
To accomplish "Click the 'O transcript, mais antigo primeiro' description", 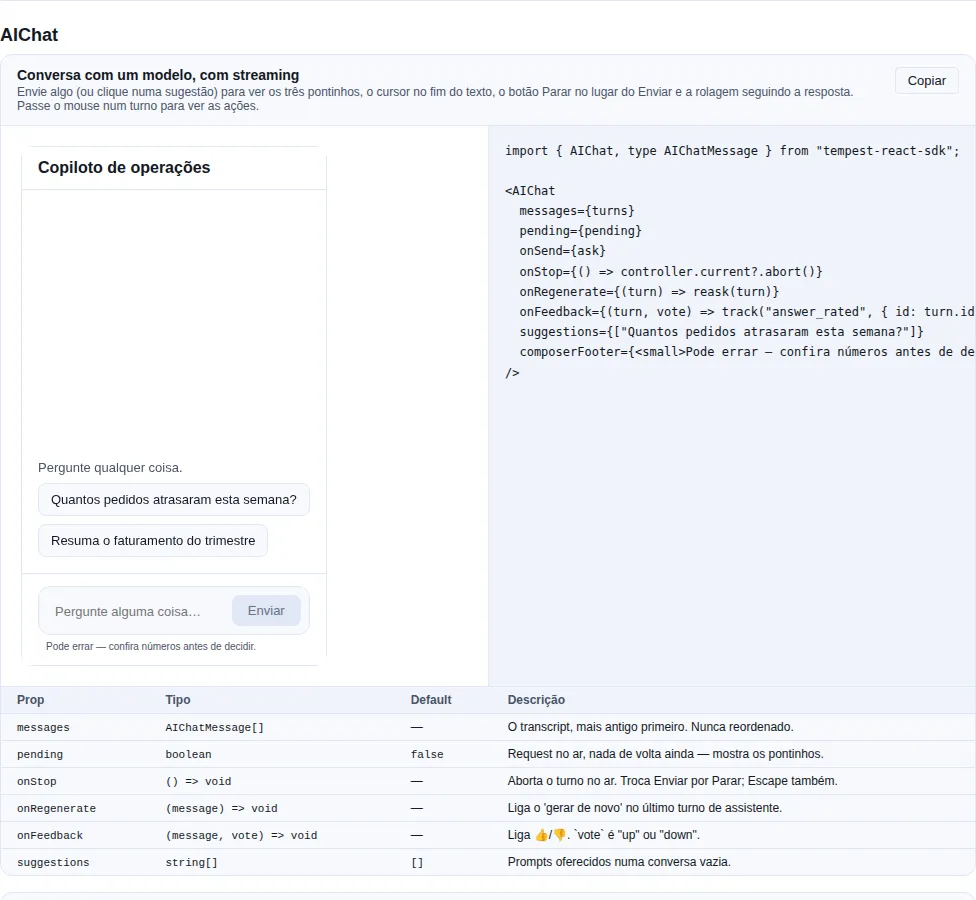I will (x=650, y=727).
